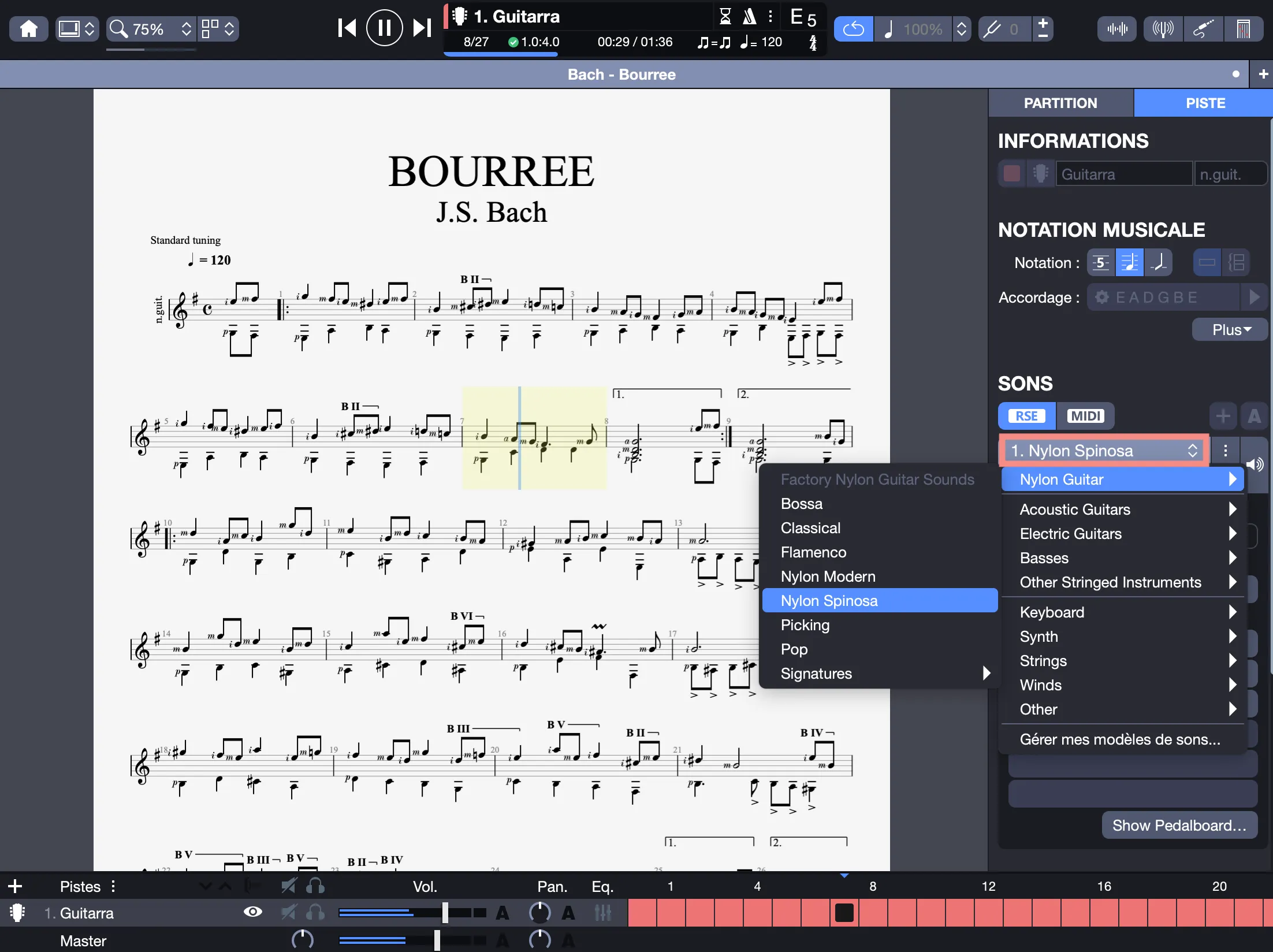Click the E A D G B E tuning button

click(x=1164, y=297)
